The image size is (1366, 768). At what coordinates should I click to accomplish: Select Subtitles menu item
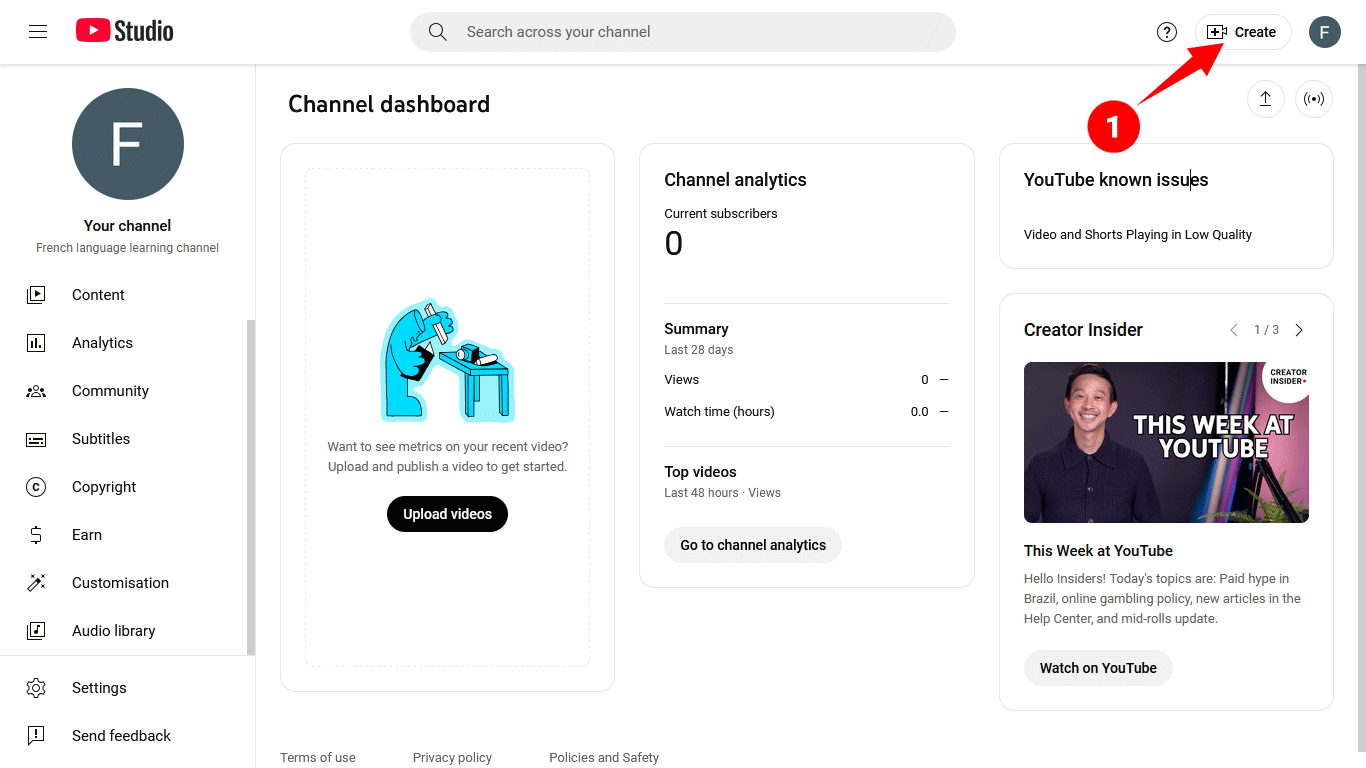point(101,439)
